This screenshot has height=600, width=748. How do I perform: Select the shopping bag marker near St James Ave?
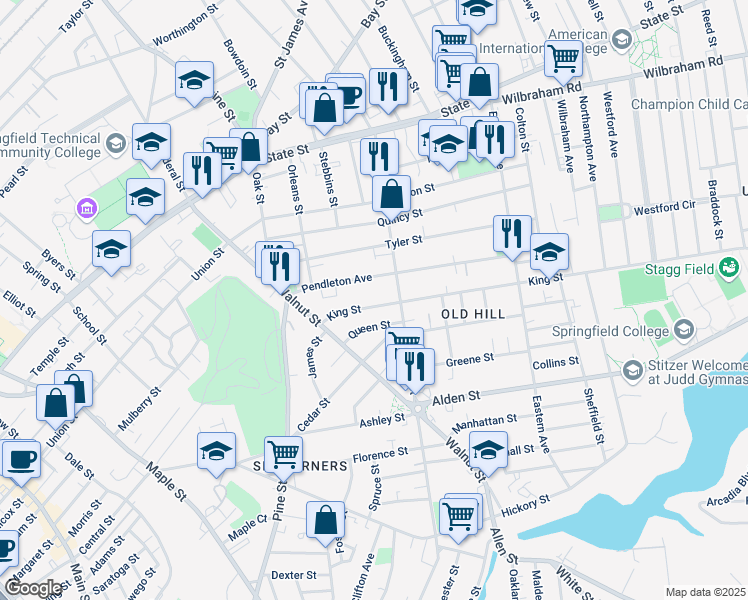click(324, 109)
